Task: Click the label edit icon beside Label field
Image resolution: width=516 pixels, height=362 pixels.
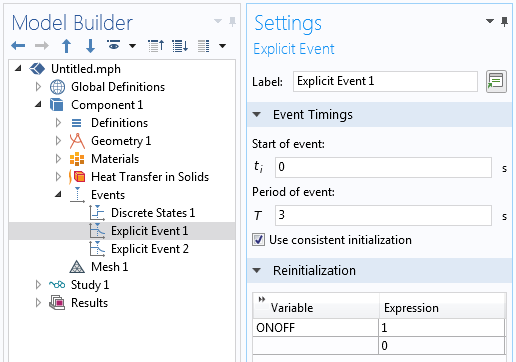Action: (496, 81)
